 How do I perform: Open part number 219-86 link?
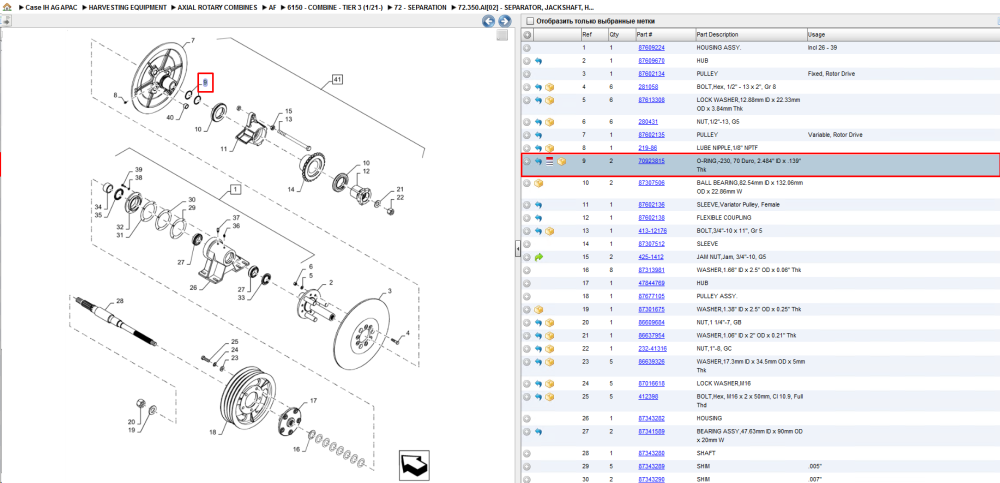[x=648, y=148]
